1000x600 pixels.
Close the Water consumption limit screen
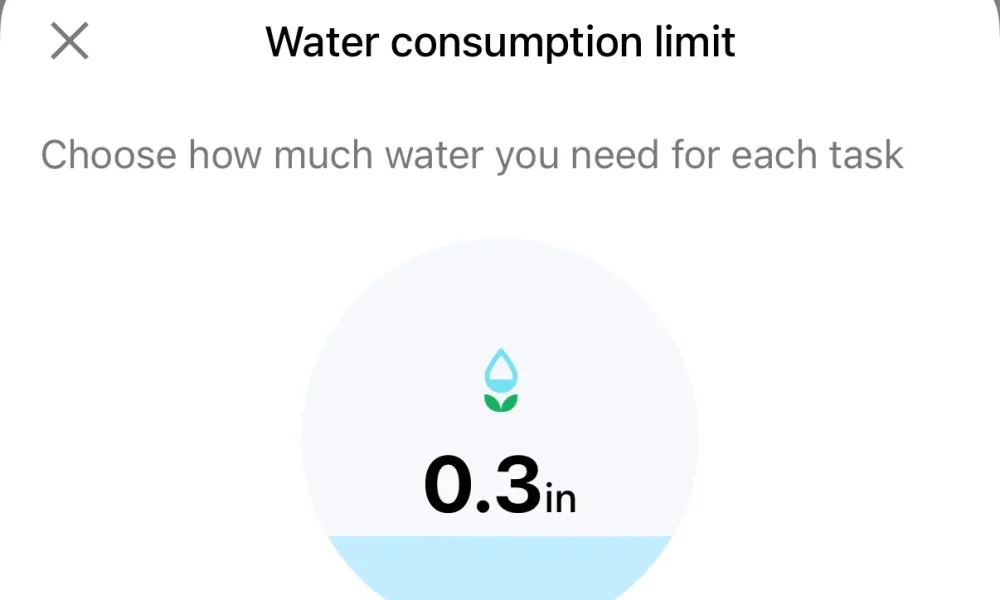pyautogui.click(x=69, y=42)
